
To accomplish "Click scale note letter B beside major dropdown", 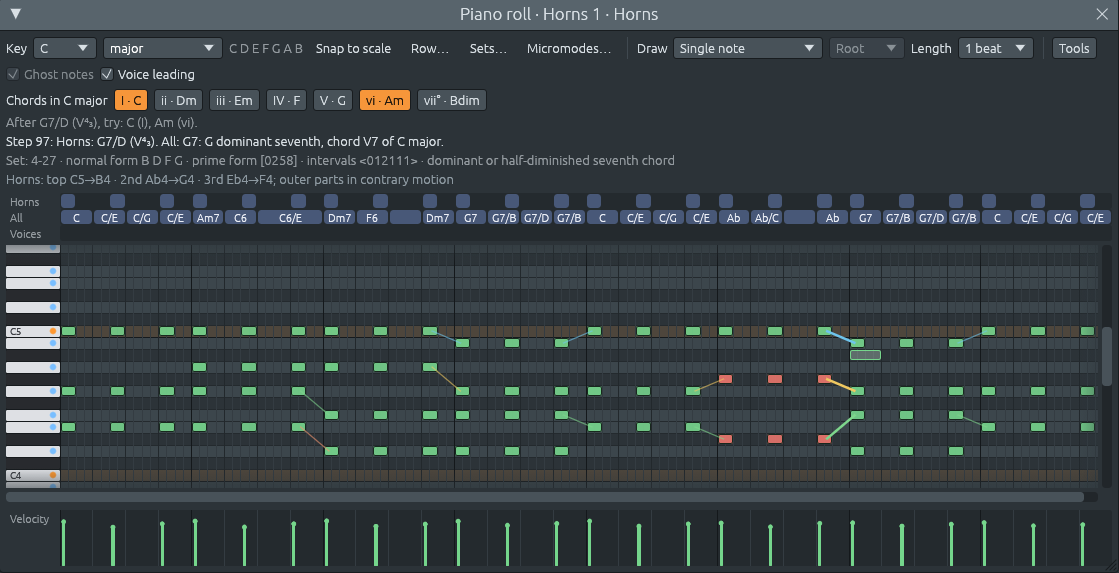I will click(x=299, y=49).
